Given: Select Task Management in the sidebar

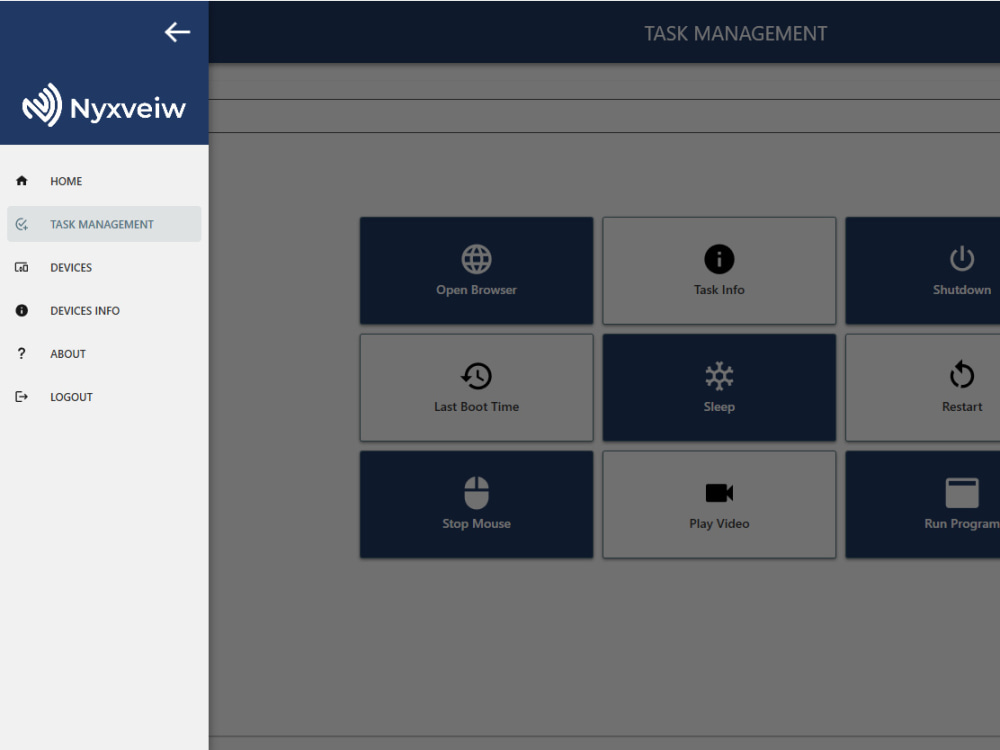Looking at the screenshot, I should pyautogui.click(x=103, y=224).
